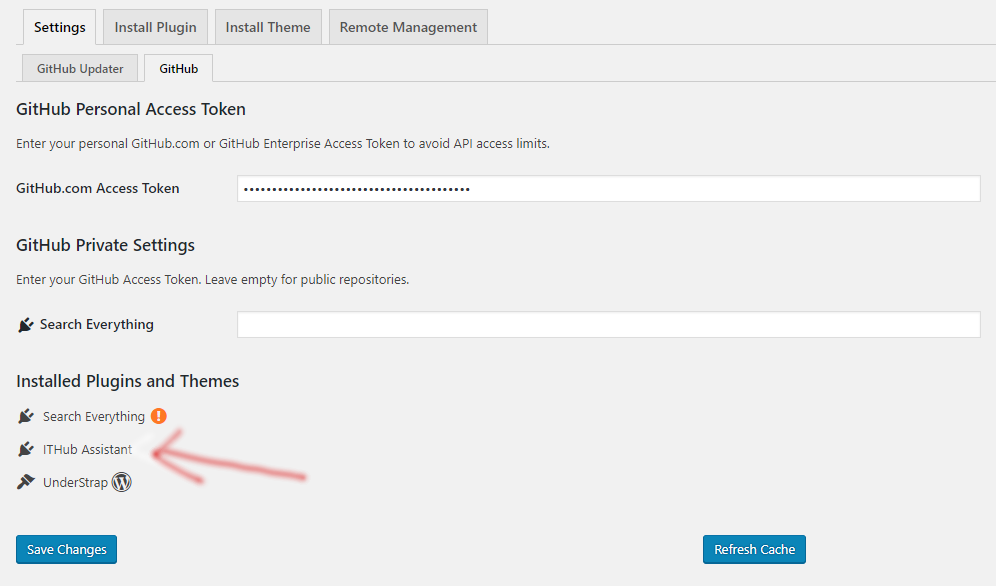The width and height of the screenshot is (996, 586).
Task: Click Search Everything in installed plugins list
Action: [94, 416]
